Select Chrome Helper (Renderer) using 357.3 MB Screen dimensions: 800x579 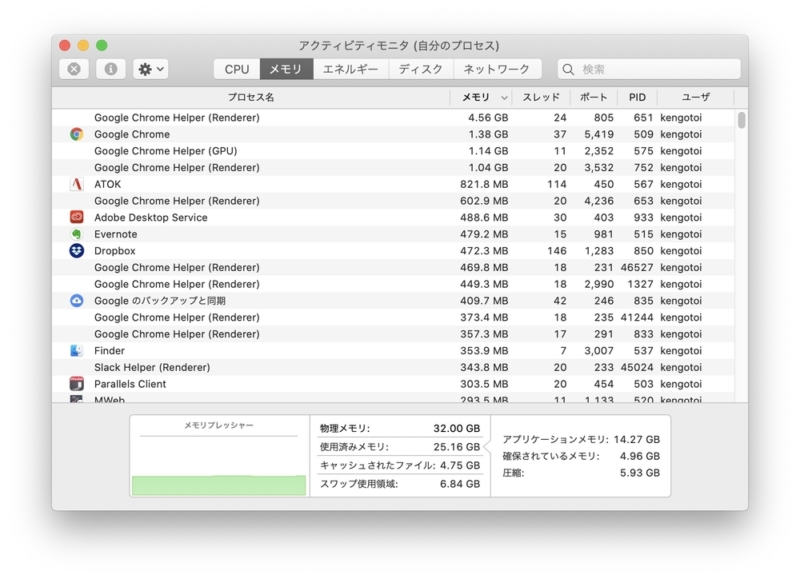tap(393, 334)
